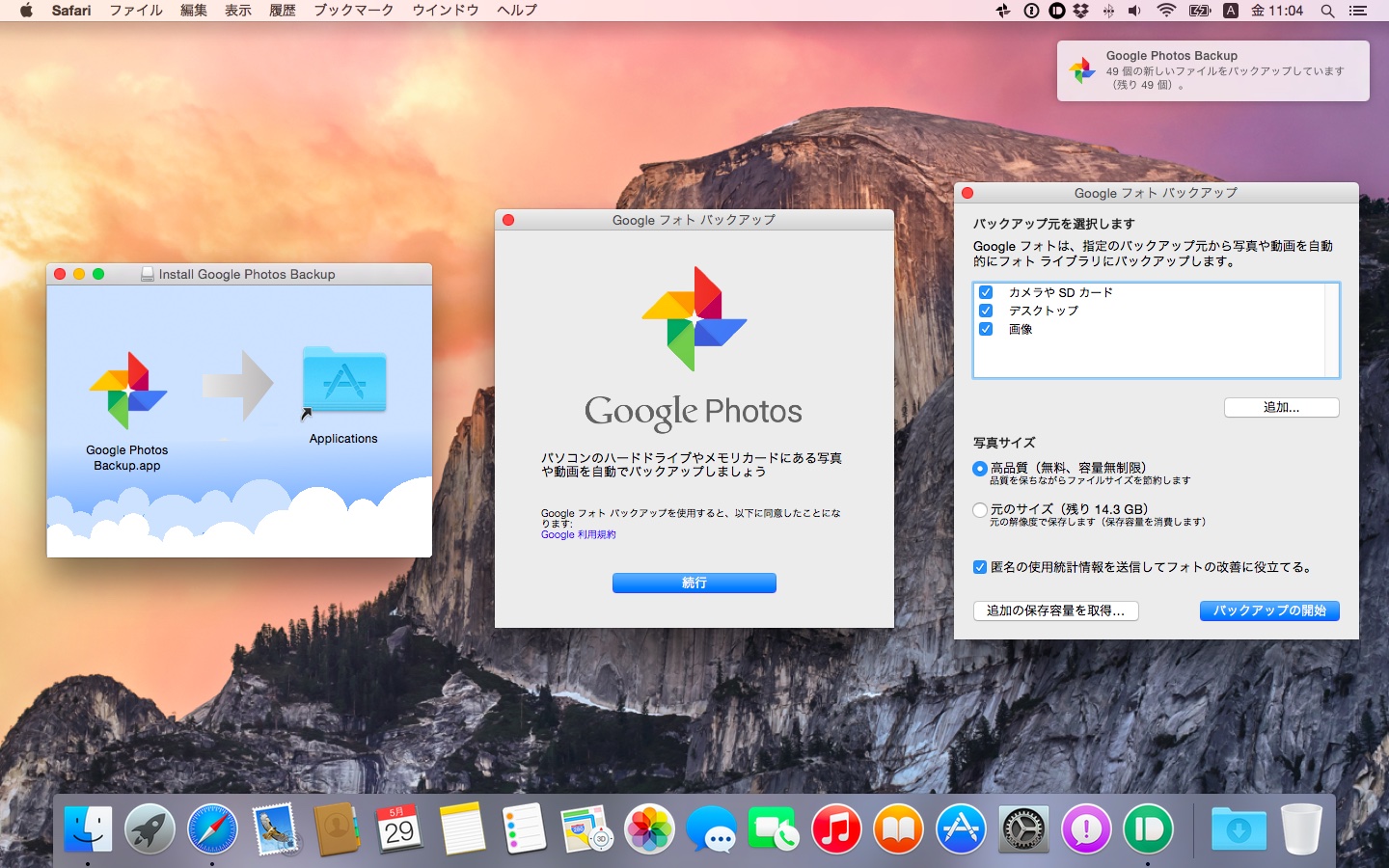Open the 編集 menu
Screen dimensions: 1389x868
194,11
